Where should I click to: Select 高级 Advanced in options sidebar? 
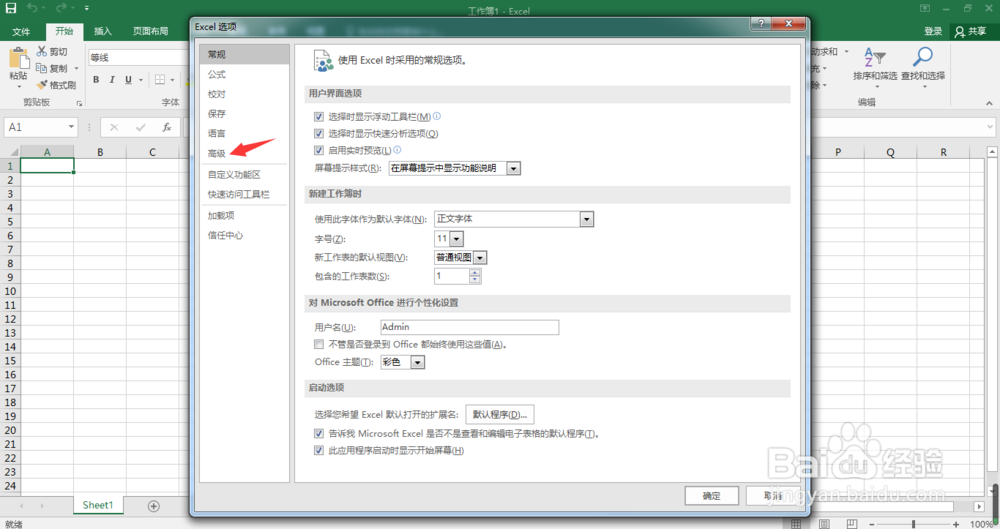point(217,153)
